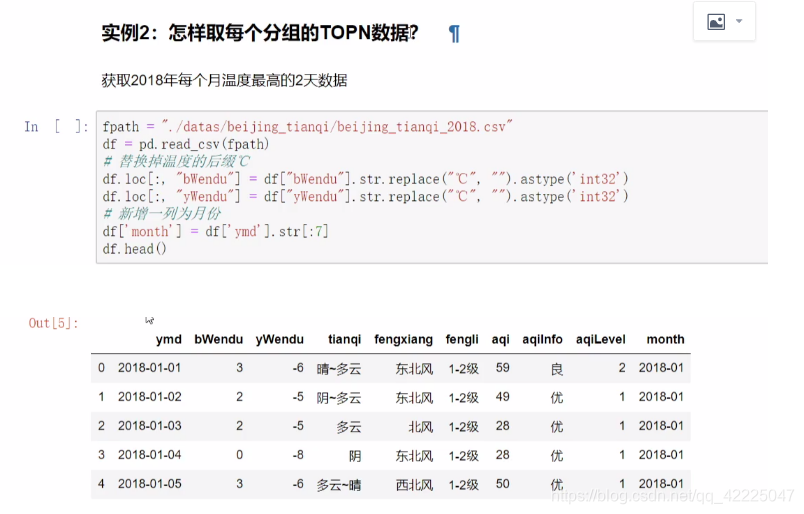
Task: Click the date cell 2018-01-02
Action: 149,397
